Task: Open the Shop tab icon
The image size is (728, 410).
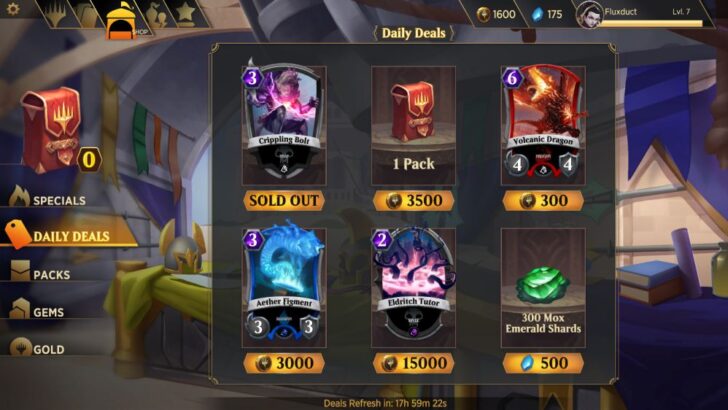Action: coord(121,20)
